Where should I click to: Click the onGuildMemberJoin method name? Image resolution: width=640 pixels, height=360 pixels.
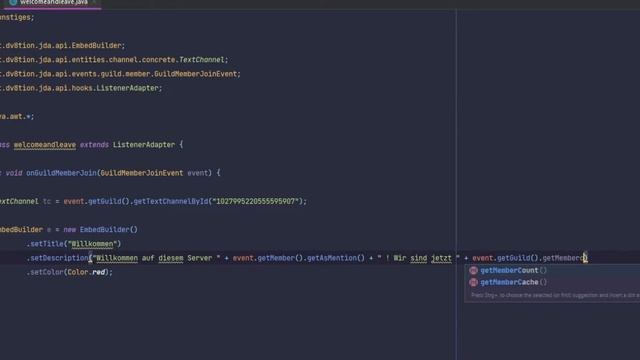pos(61,173)
